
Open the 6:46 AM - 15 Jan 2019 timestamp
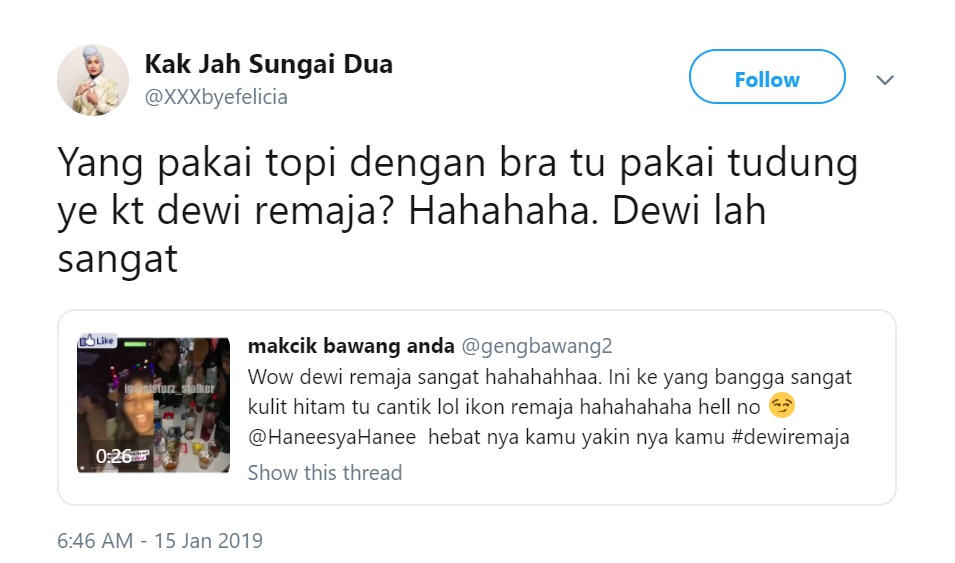pos(160,540)
